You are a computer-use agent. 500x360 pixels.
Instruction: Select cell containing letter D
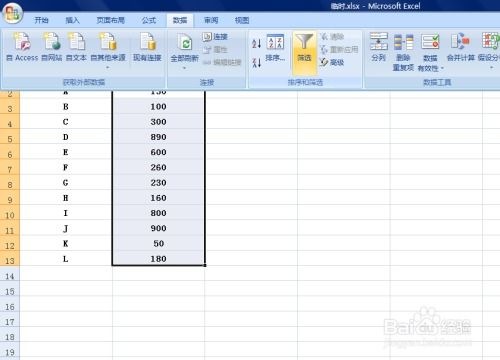coord(66,137)
